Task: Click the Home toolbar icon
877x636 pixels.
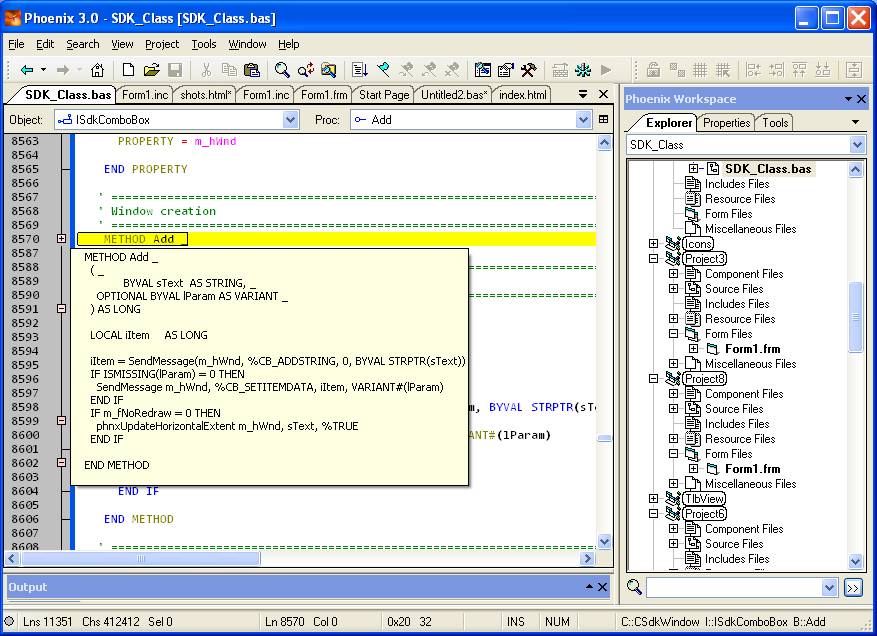Action: 97,70
